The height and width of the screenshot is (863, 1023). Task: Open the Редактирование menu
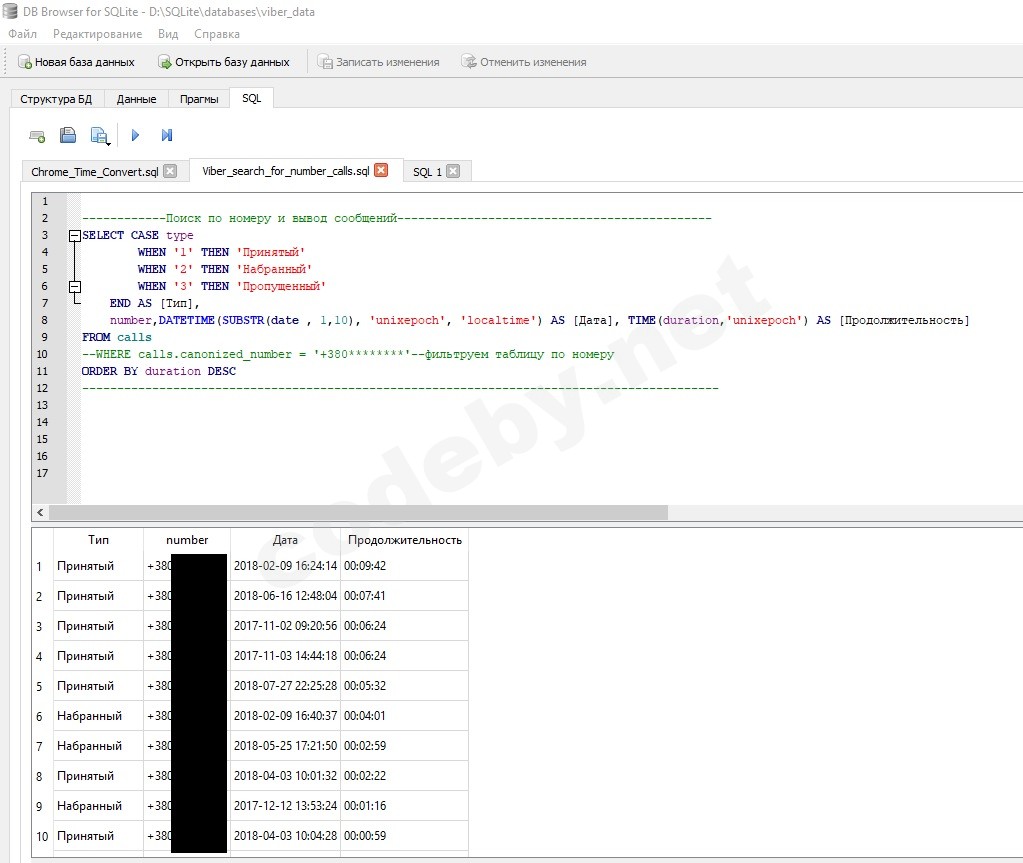click(97, 34)
